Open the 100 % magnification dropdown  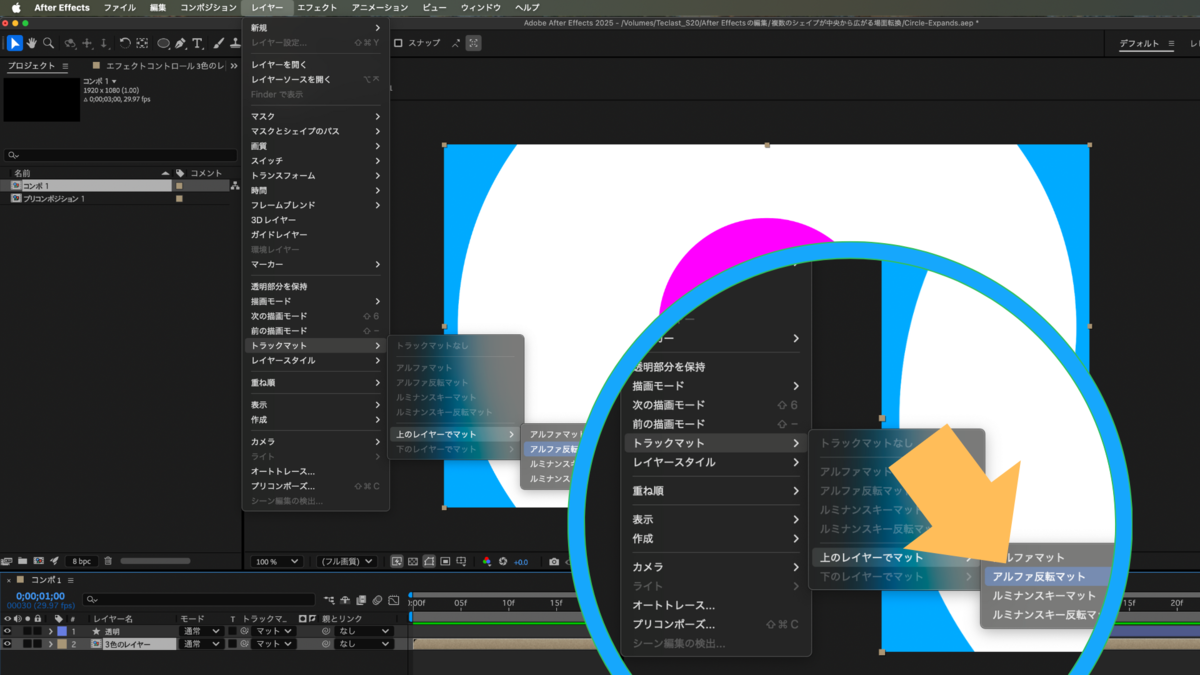coord(276,562)
